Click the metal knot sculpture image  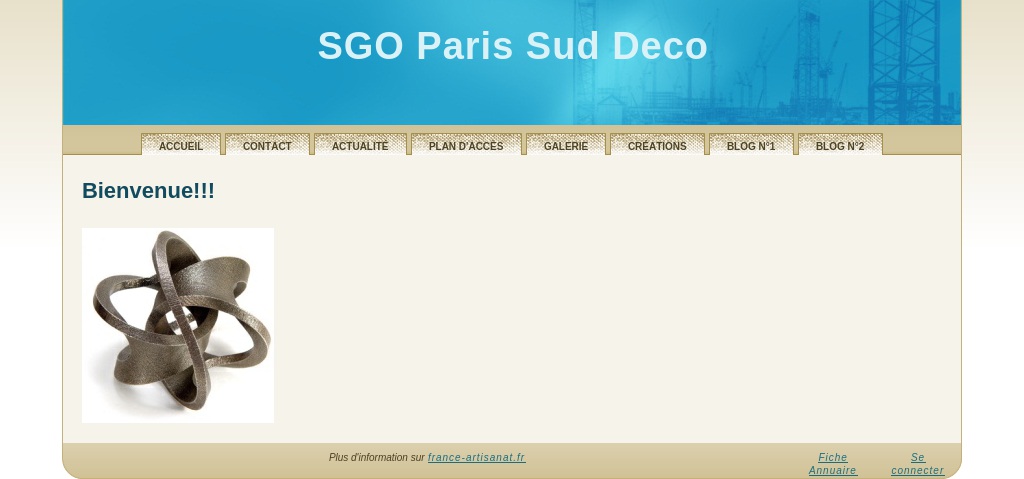pyautogui.click(x=178, y=325)
